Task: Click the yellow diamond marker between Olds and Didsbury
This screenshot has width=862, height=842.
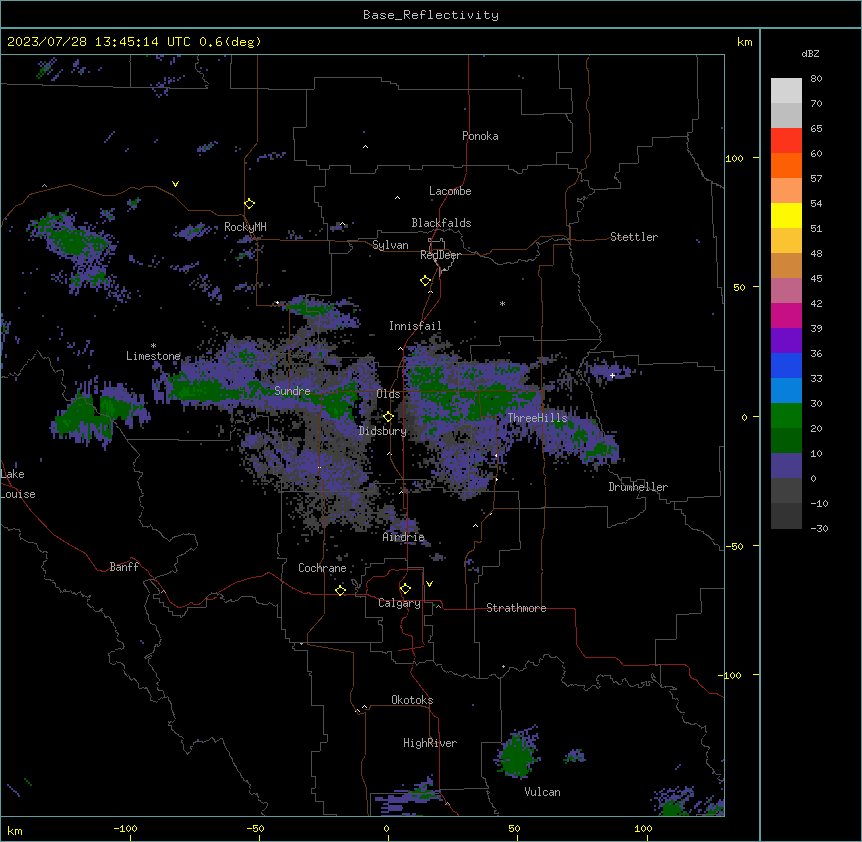Action: [389, 417]
